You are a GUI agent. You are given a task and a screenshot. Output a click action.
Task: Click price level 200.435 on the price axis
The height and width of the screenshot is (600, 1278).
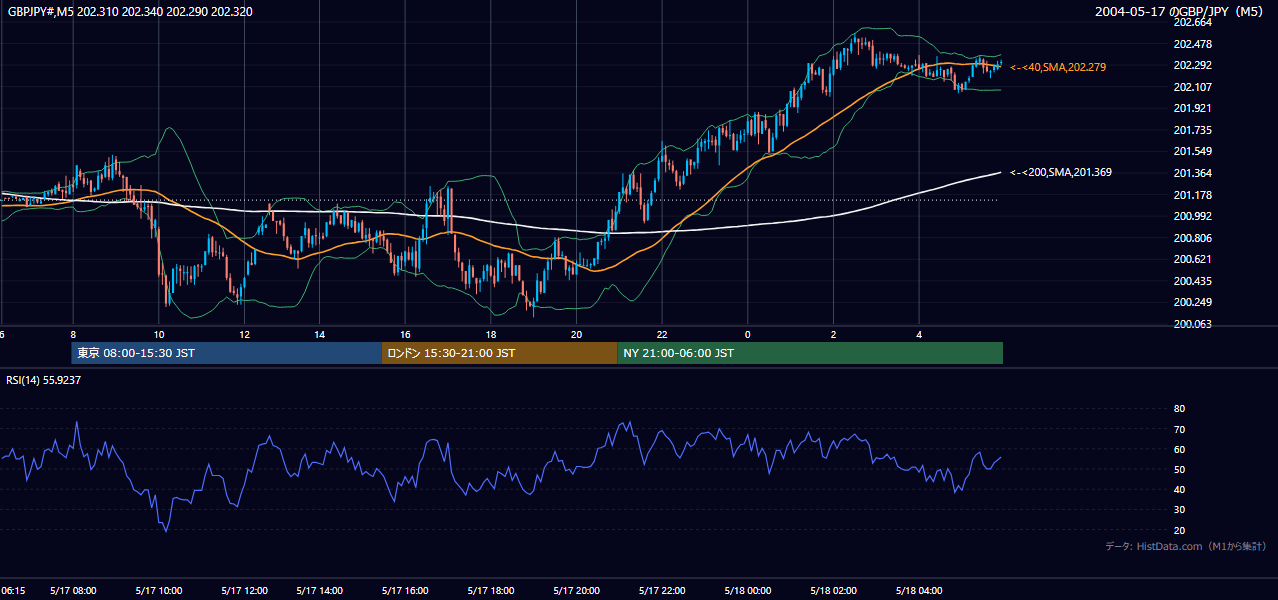pyautogui.click(x=1192, y=281)
